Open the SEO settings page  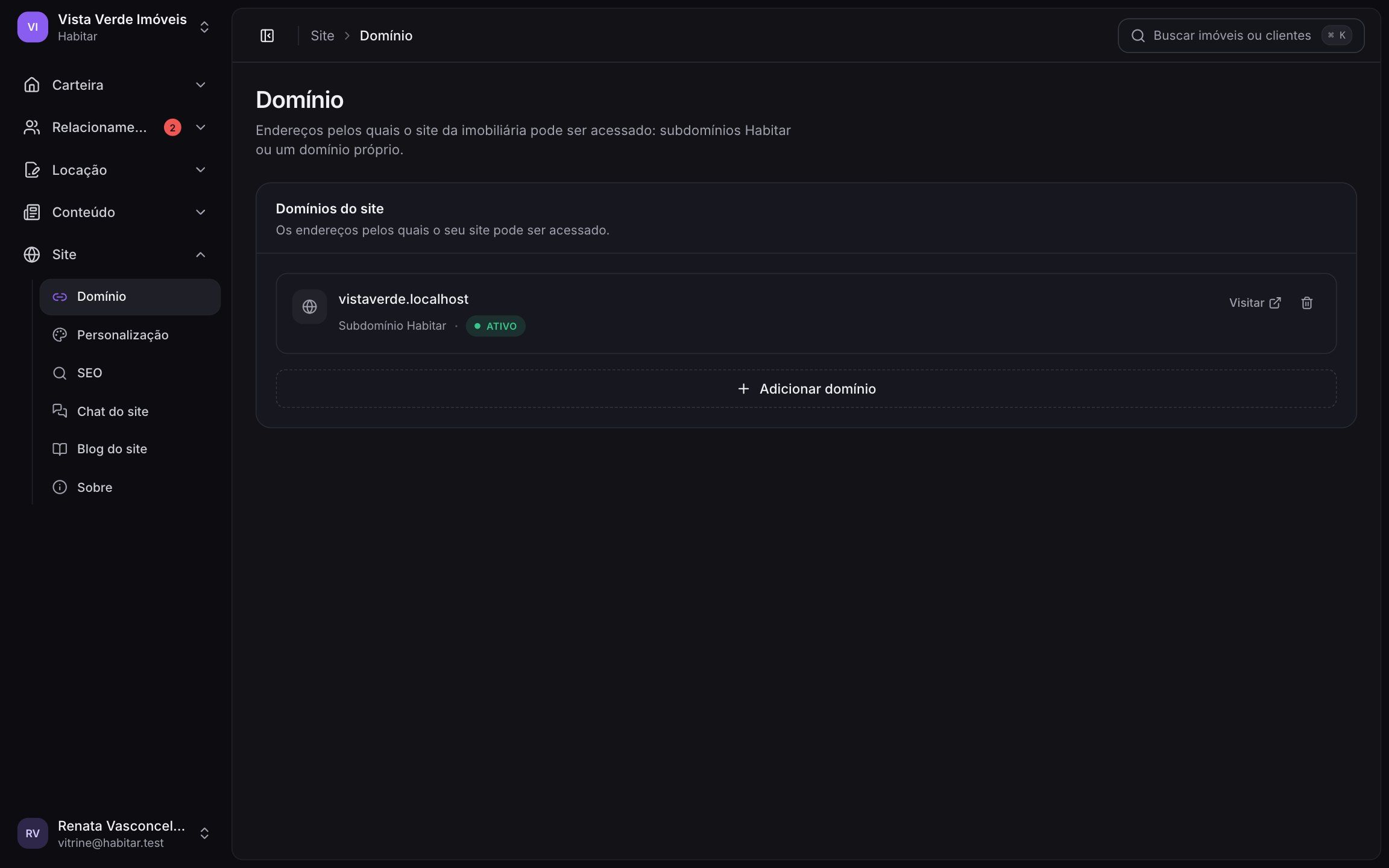pos(130,373)
